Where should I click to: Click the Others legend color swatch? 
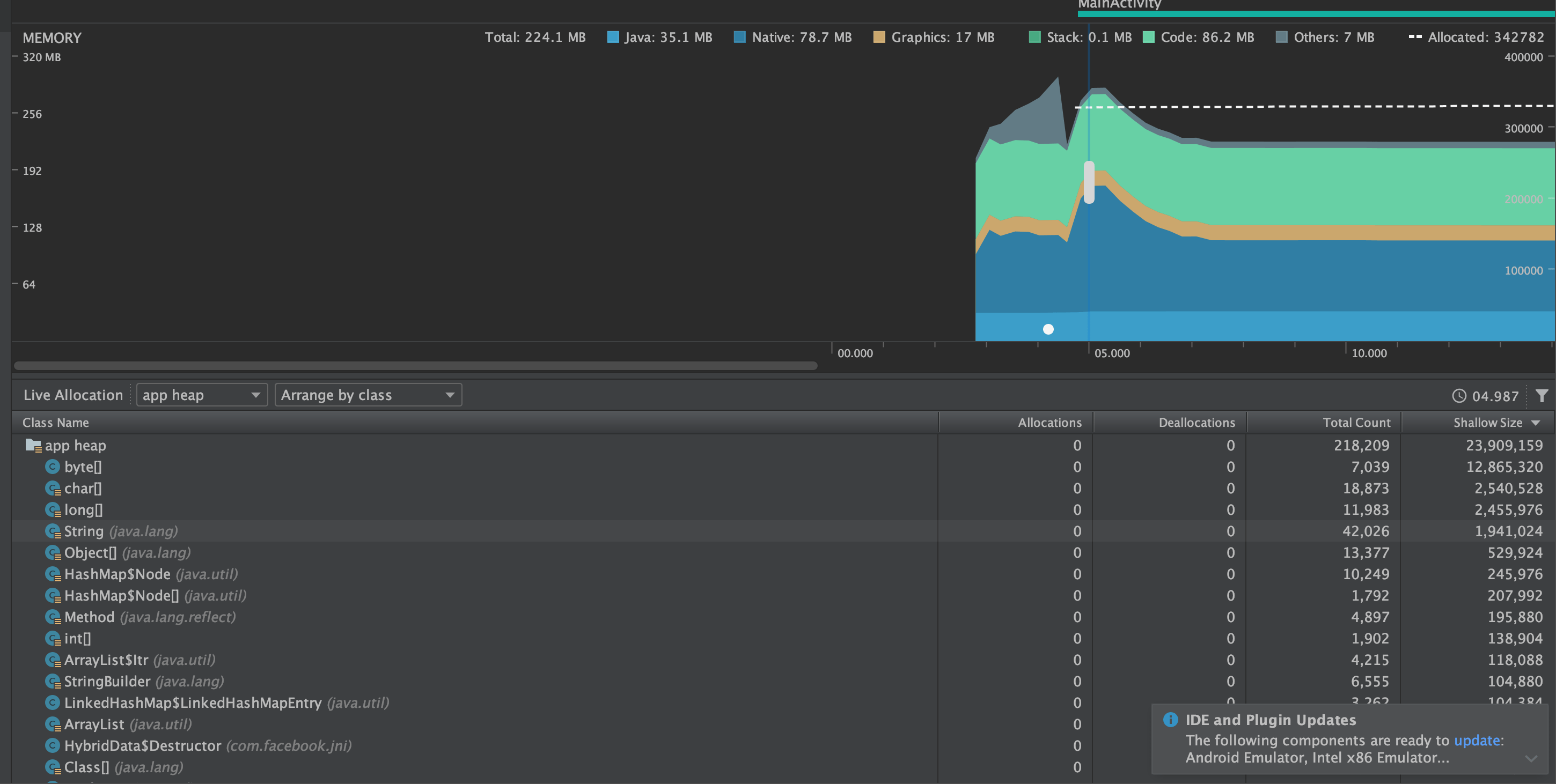[x=1281, y=37]
